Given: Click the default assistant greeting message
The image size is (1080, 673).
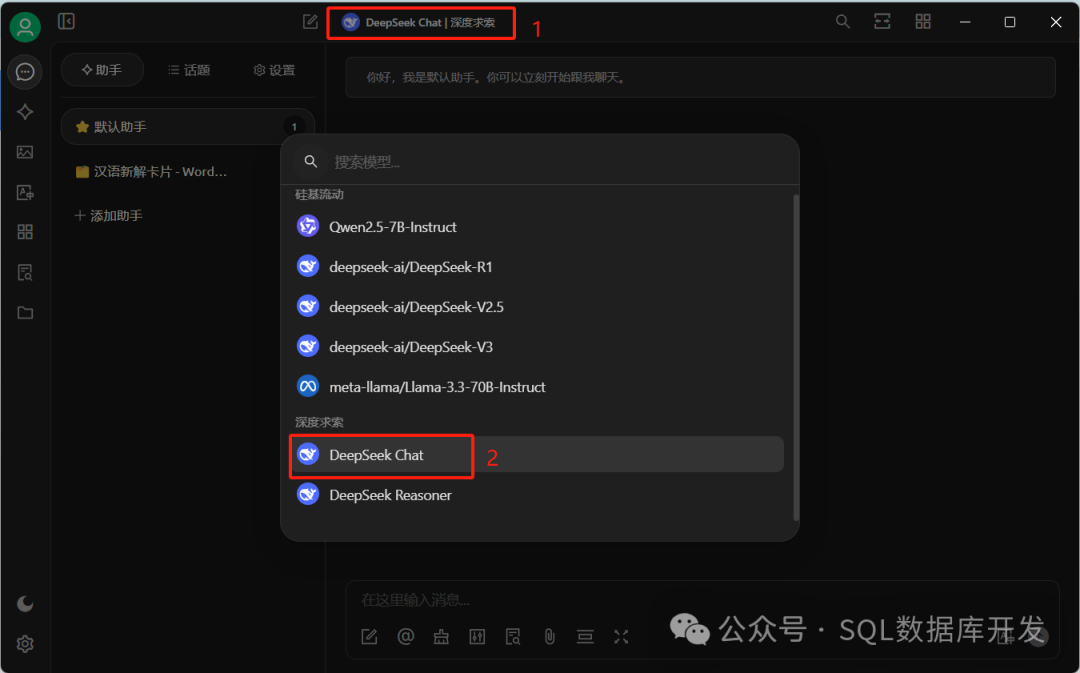Looking at the screenshot, I should (x=700, y=77).
